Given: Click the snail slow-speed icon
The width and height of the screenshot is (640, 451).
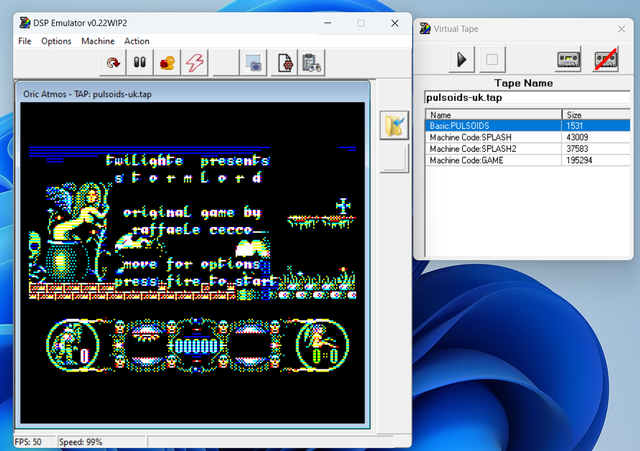Looking at the screenshot, I should [x=167, y=63].
